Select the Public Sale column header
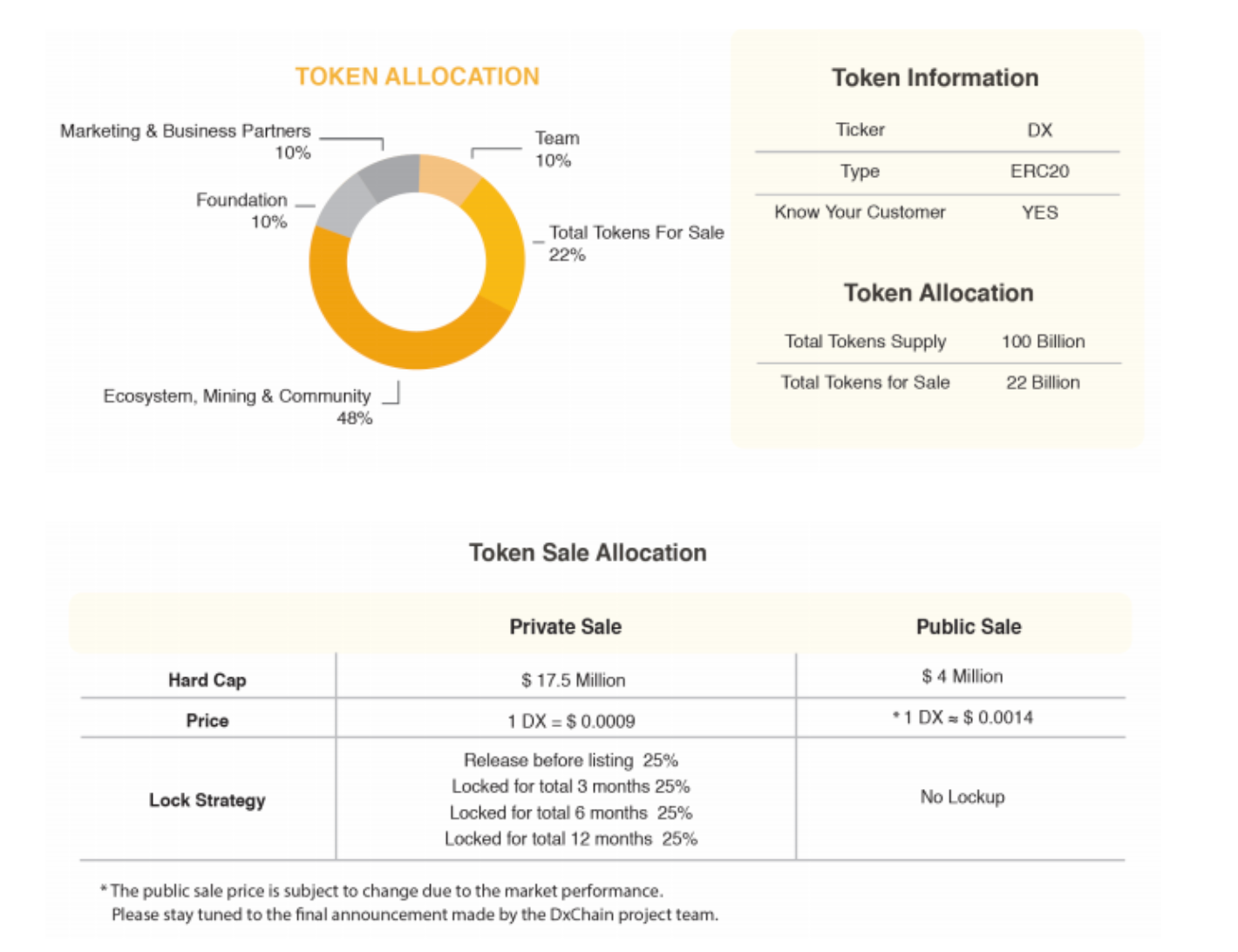The image size is (1238, 952). tap(969, 626)
